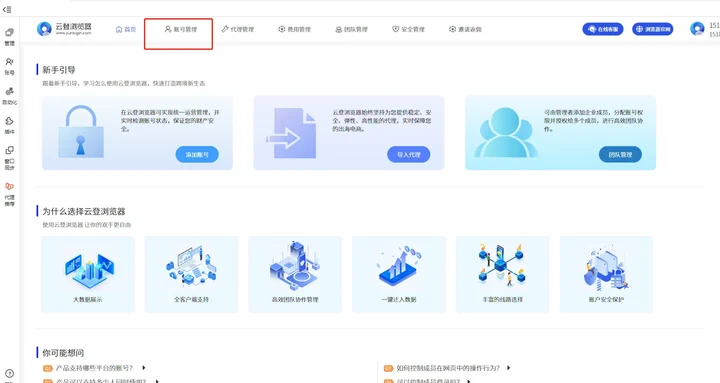
Task: Select the 一键迁入数据 feature card
Action: coord(399,274)
